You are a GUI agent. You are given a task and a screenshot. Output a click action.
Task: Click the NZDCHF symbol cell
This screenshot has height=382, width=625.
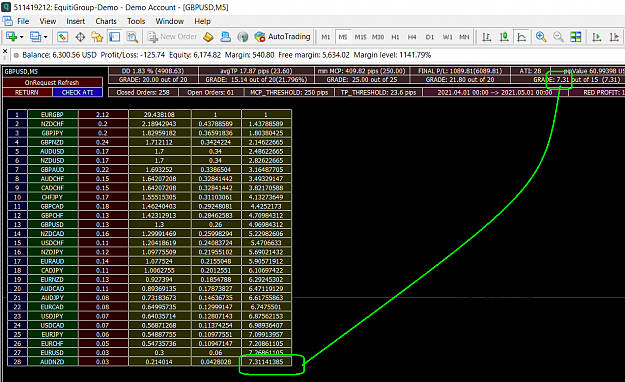pyautogui.click(x=52, y=124)
